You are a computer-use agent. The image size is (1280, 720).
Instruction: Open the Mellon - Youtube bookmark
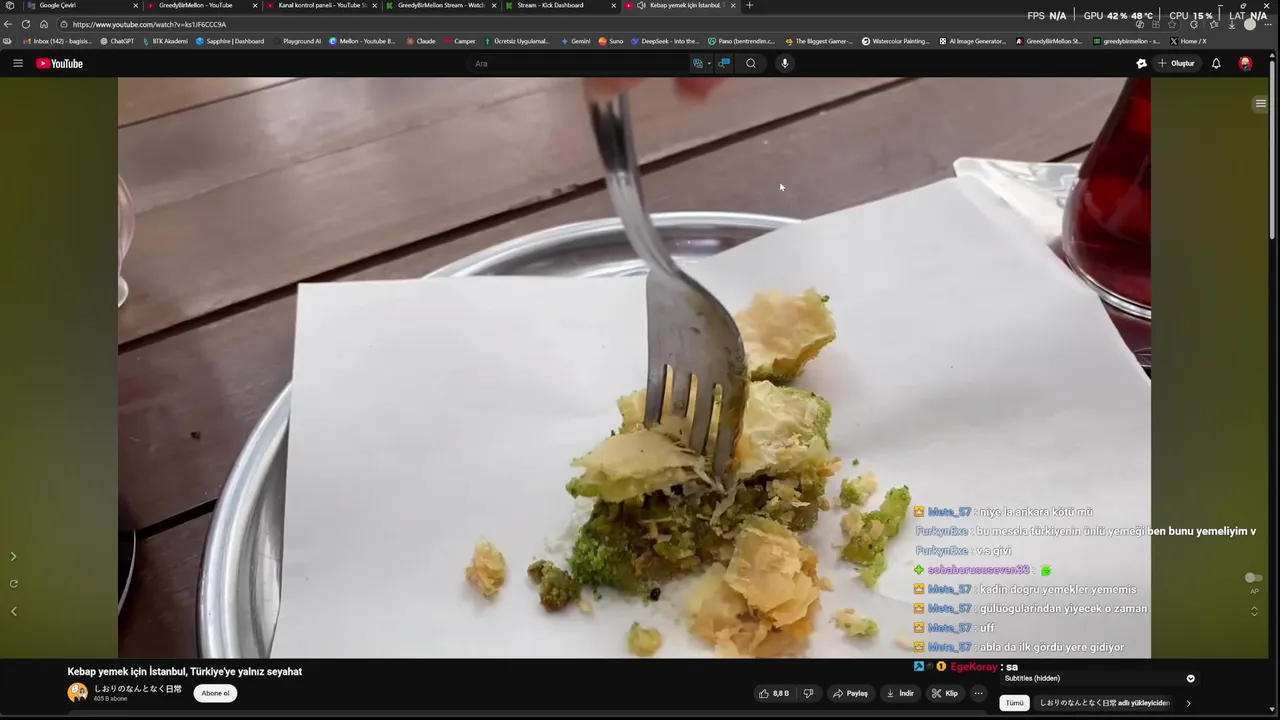pyautogui.click(x=362, y=41)
